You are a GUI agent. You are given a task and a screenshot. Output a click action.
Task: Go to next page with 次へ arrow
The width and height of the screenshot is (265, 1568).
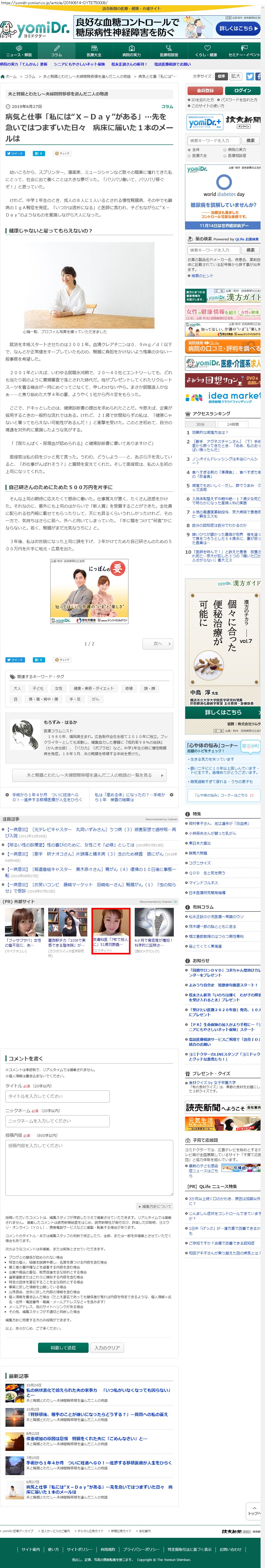158,643
